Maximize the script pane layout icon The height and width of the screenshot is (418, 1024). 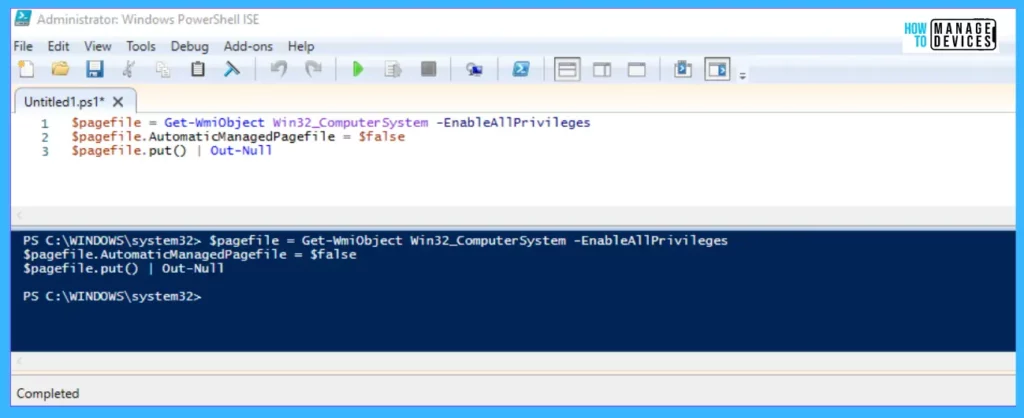pos(637,69)
